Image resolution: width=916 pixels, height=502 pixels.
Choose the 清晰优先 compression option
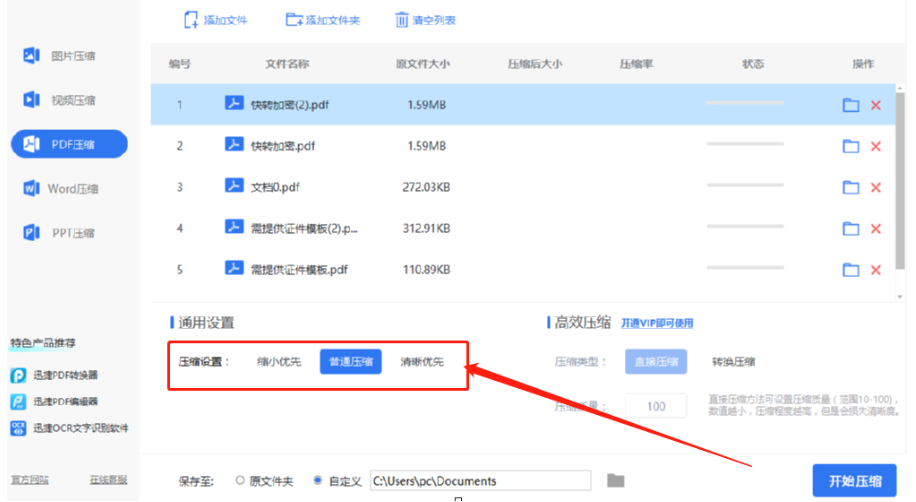[x=422, y=362]
